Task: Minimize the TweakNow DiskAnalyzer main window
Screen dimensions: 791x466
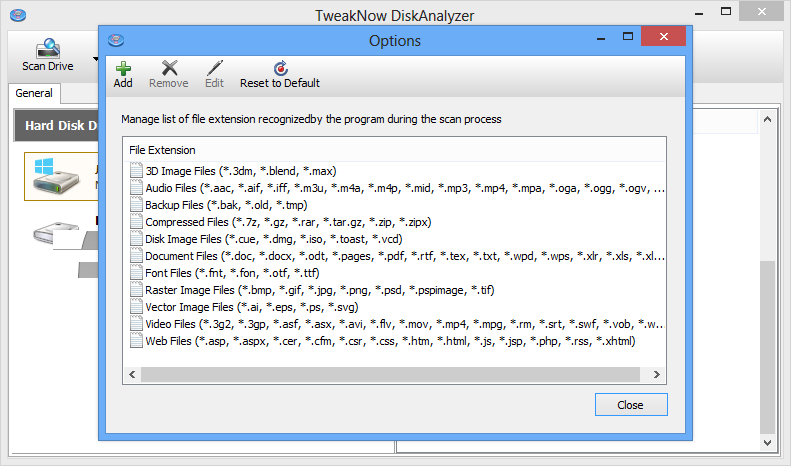Action: 699,12
